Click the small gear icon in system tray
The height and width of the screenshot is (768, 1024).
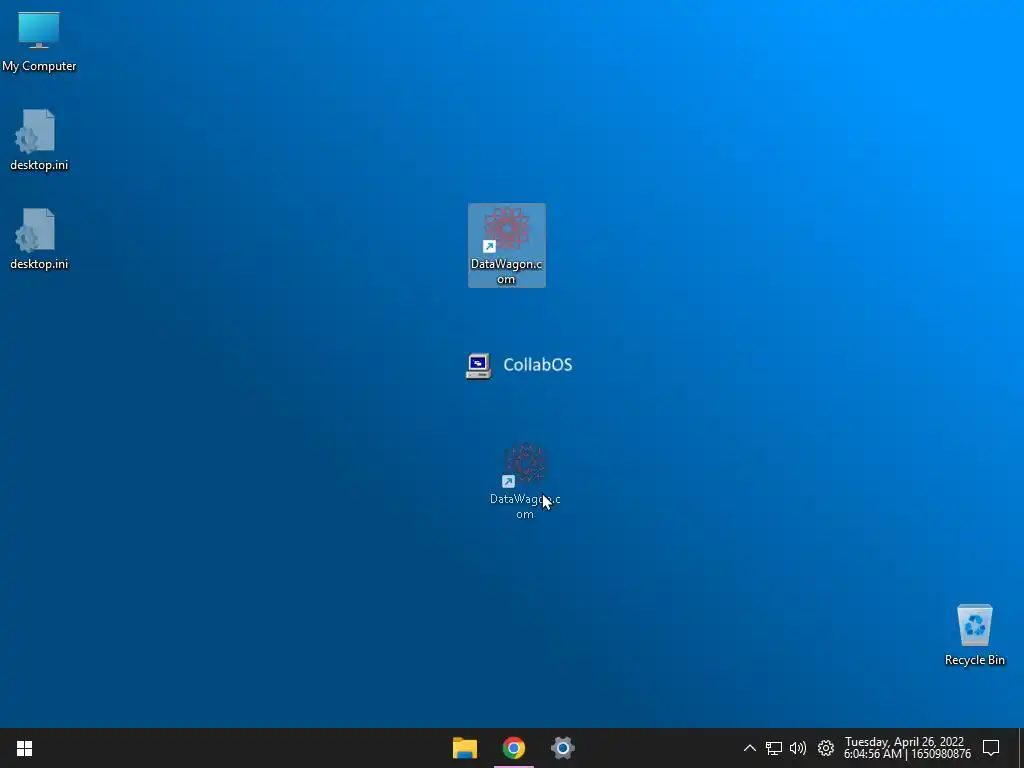pos(825,748)
